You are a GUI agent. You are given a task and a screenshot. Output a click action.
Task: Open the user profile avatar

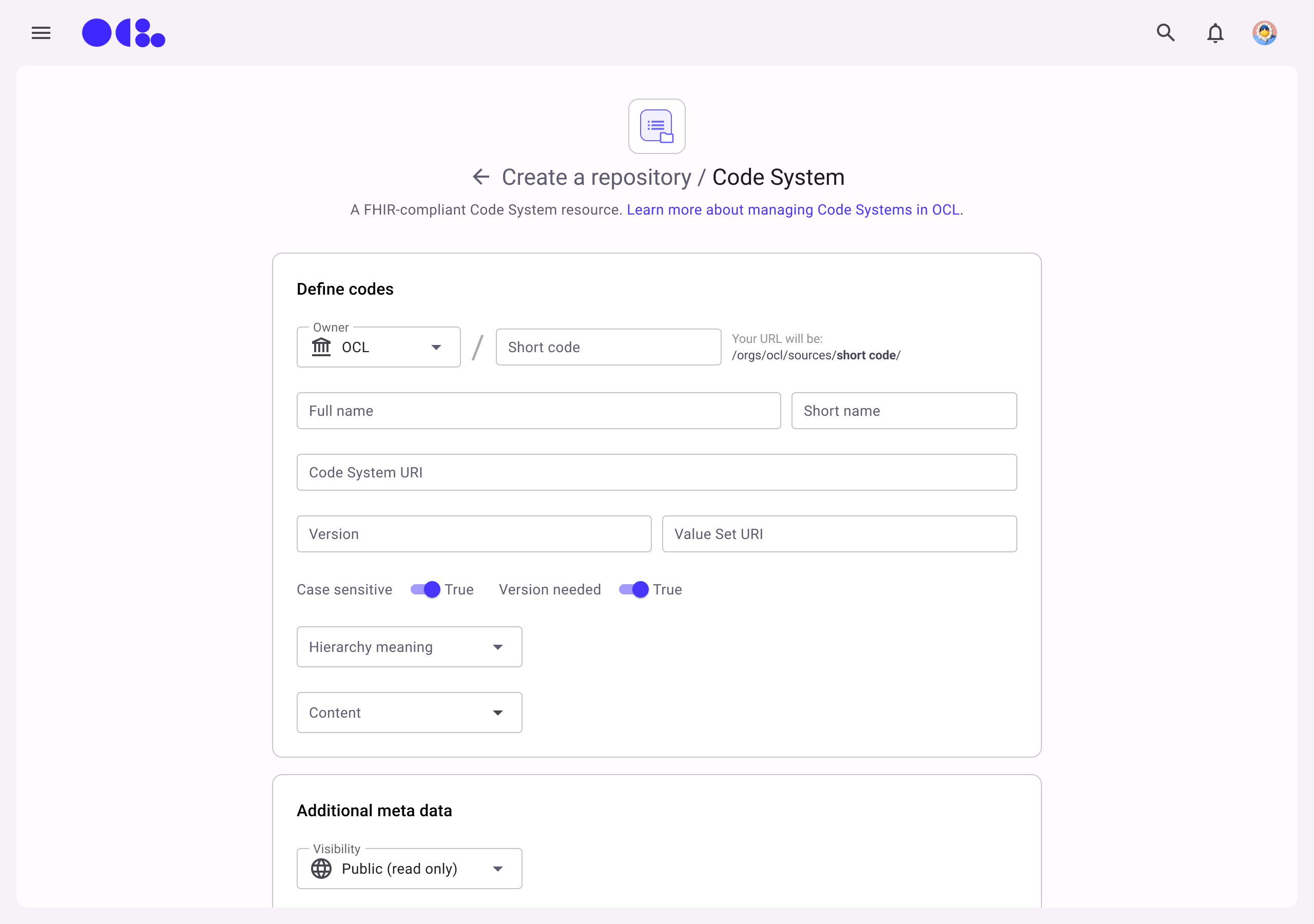point(1264,33)
